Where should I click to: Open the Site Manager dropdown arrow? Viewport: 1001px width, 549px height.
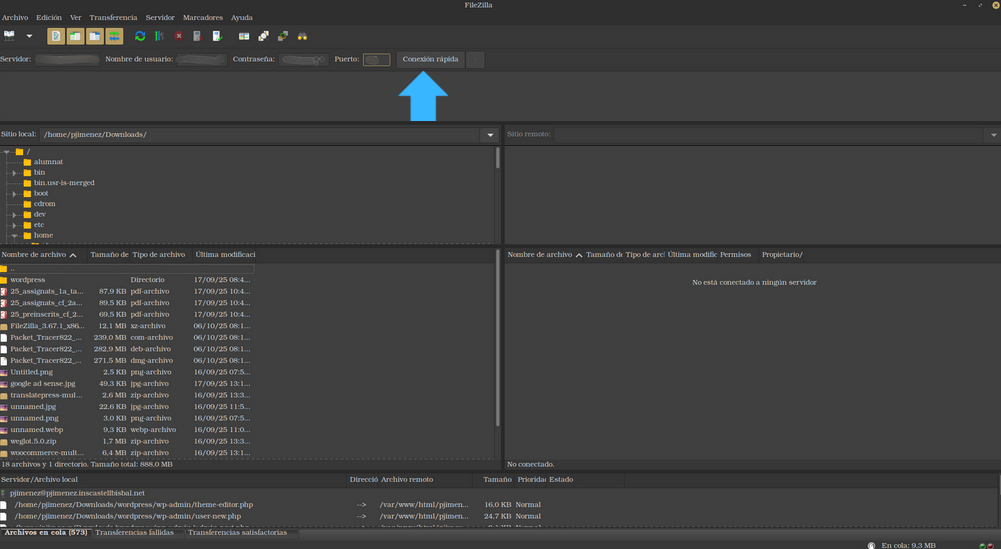pyautogui.click(x=29, y=36)
